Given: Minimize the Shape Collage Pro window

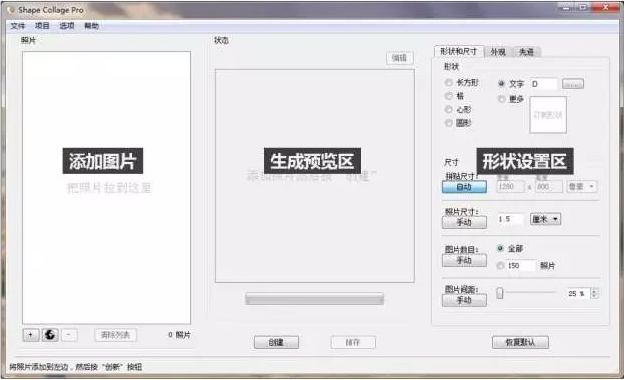Looking at the screenshot, I should 566,7.
